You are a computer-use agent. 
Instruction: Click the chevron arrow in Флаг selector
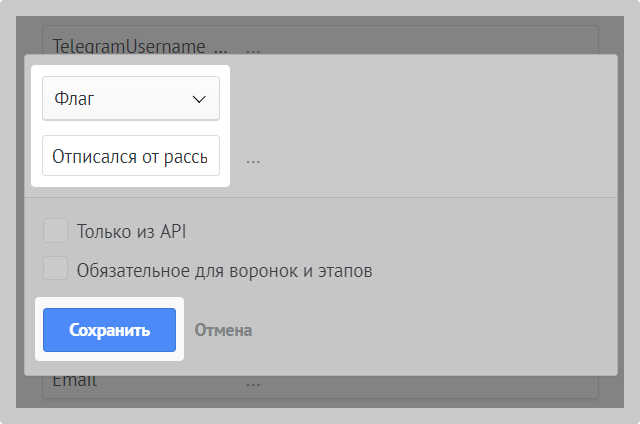197,99
